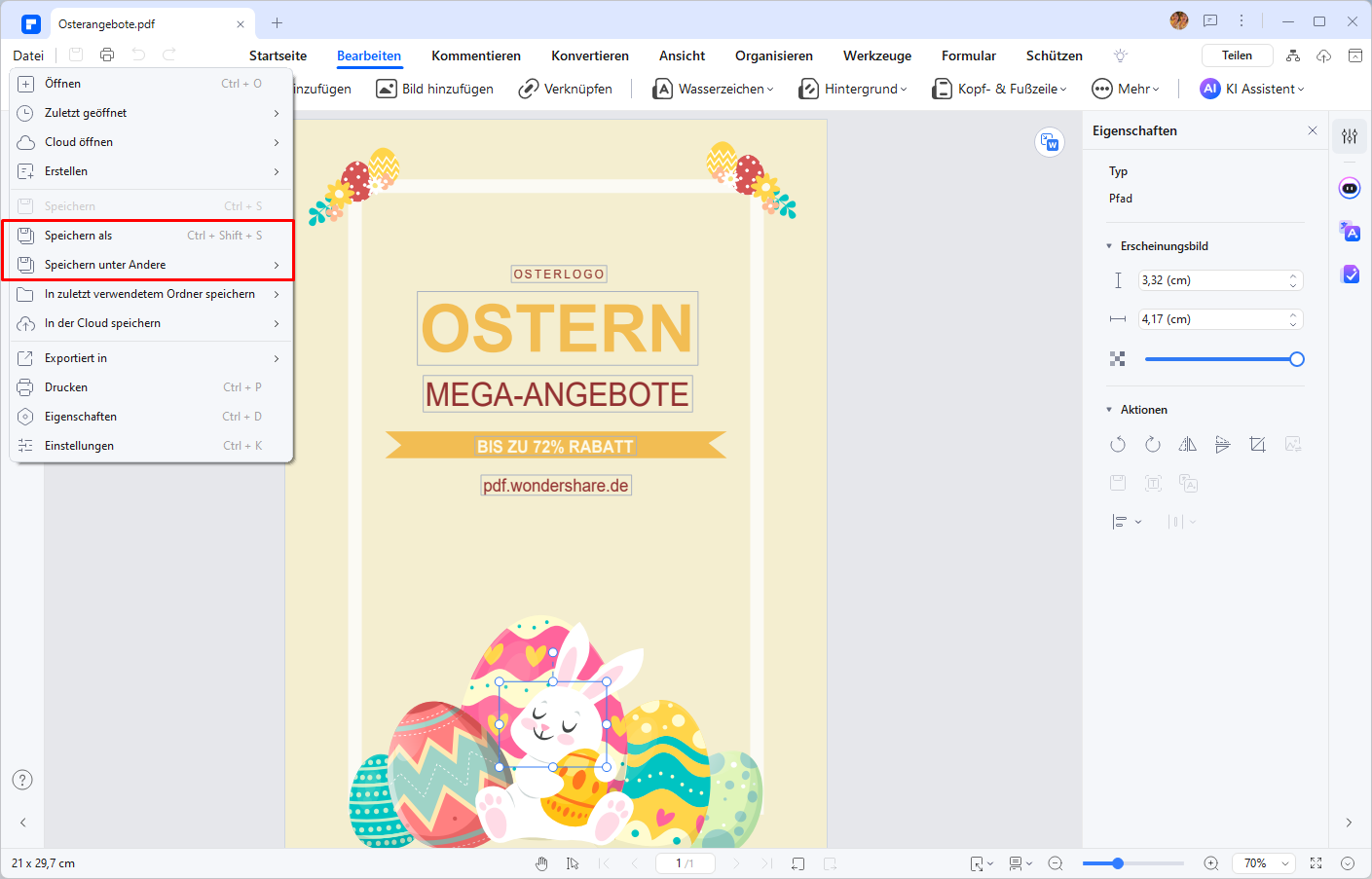
Task: Open the Wasserzeichen dropdown
Action: (713, 89)
